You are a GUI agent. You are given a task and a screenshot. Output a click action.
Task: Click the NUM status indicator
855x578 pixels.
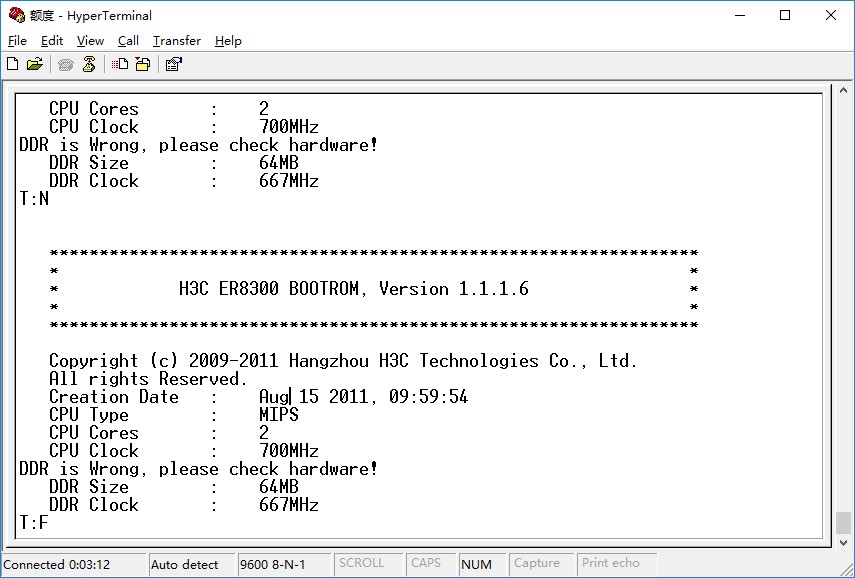(x=482, y=564)
